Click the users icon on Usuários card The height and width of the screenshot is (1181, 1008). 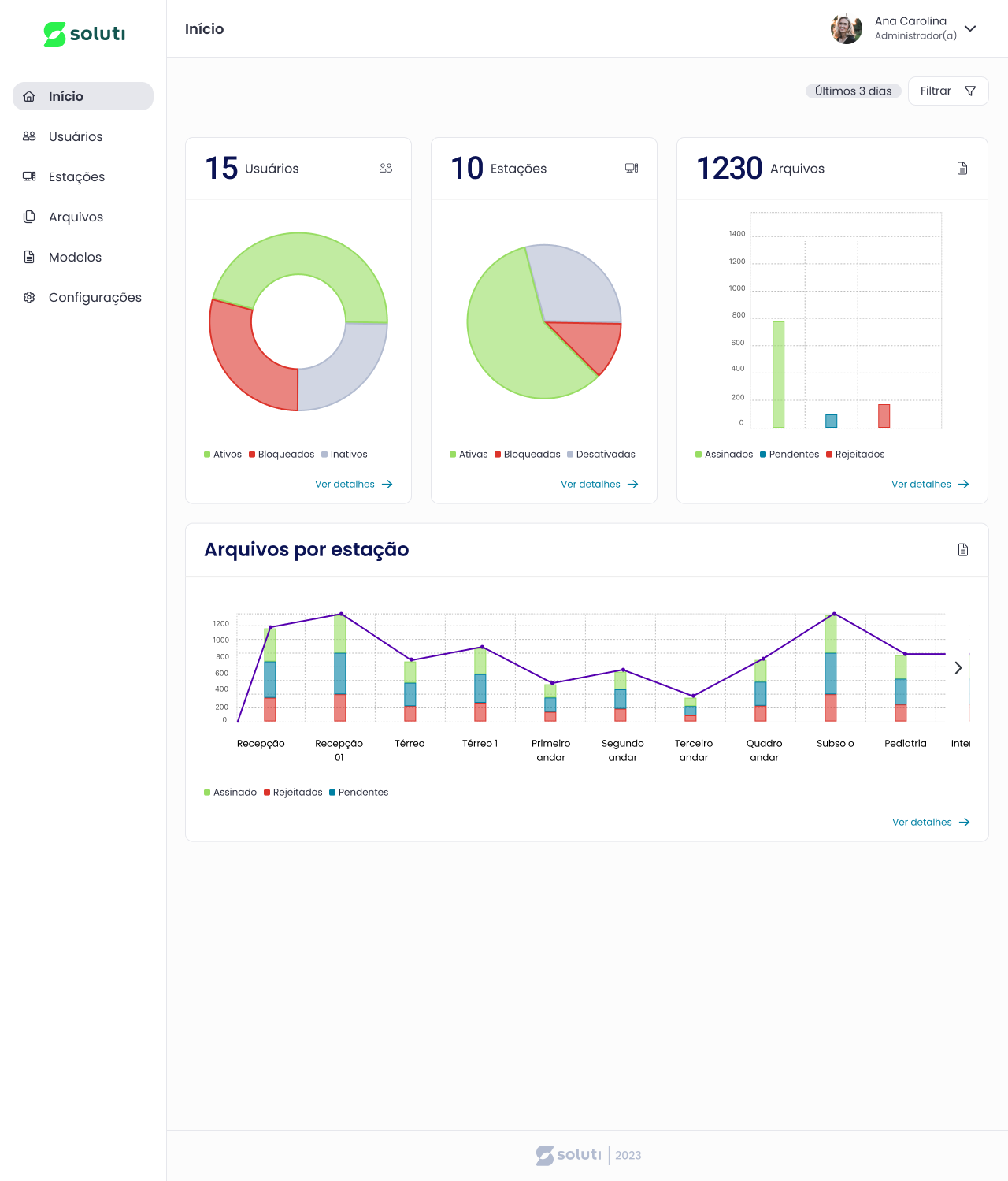(x=386, y=169)
